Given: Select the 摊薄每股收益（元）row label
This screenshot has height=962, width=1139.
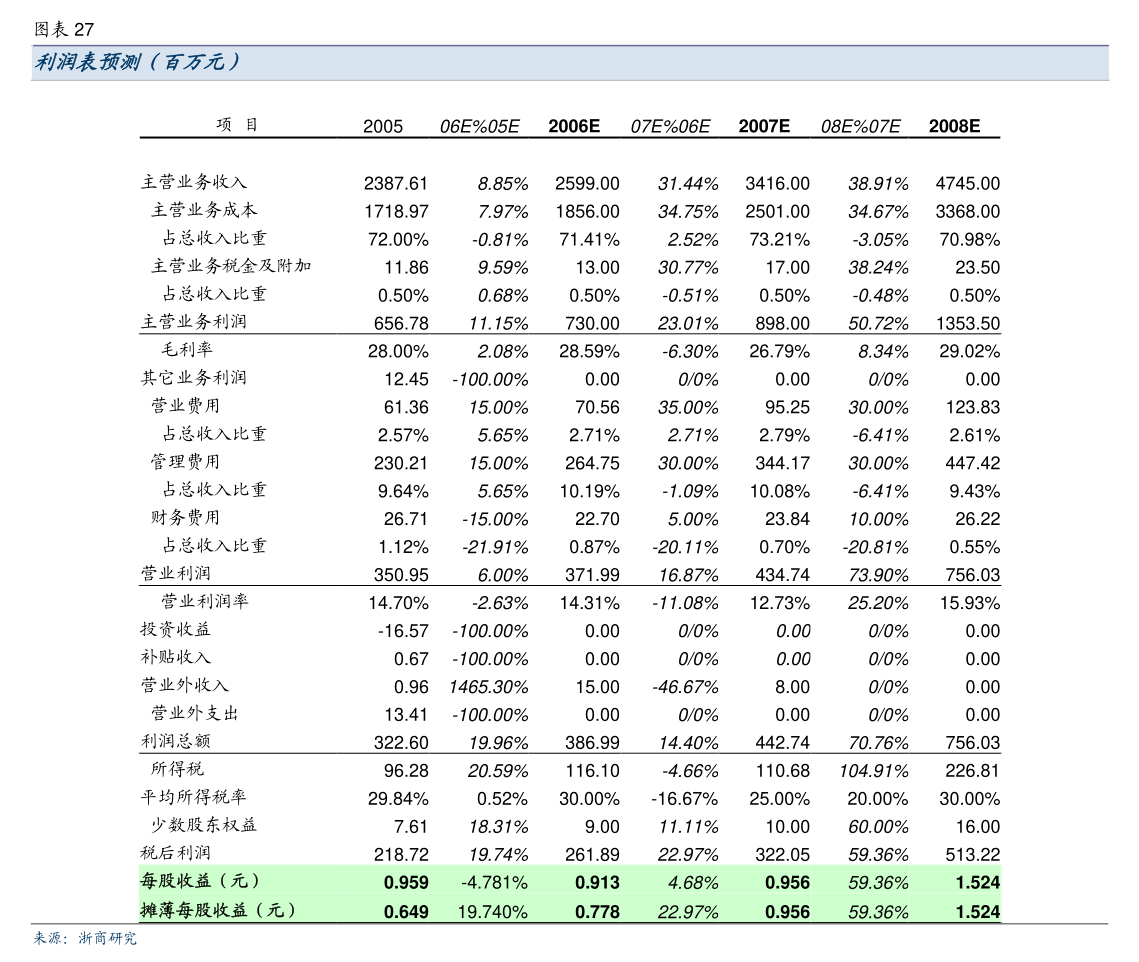Looking at the screenshot, I should pyautogui.click(x=218, y=910).
